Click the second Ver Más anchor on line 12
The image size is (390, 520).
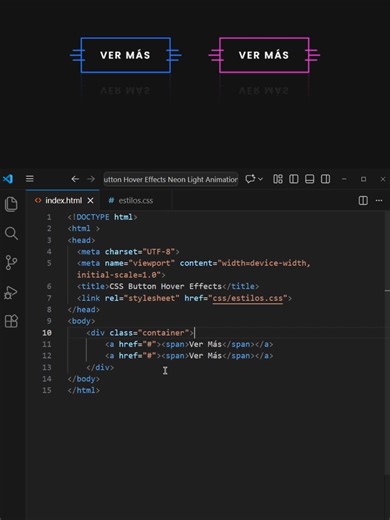(189, 356)
